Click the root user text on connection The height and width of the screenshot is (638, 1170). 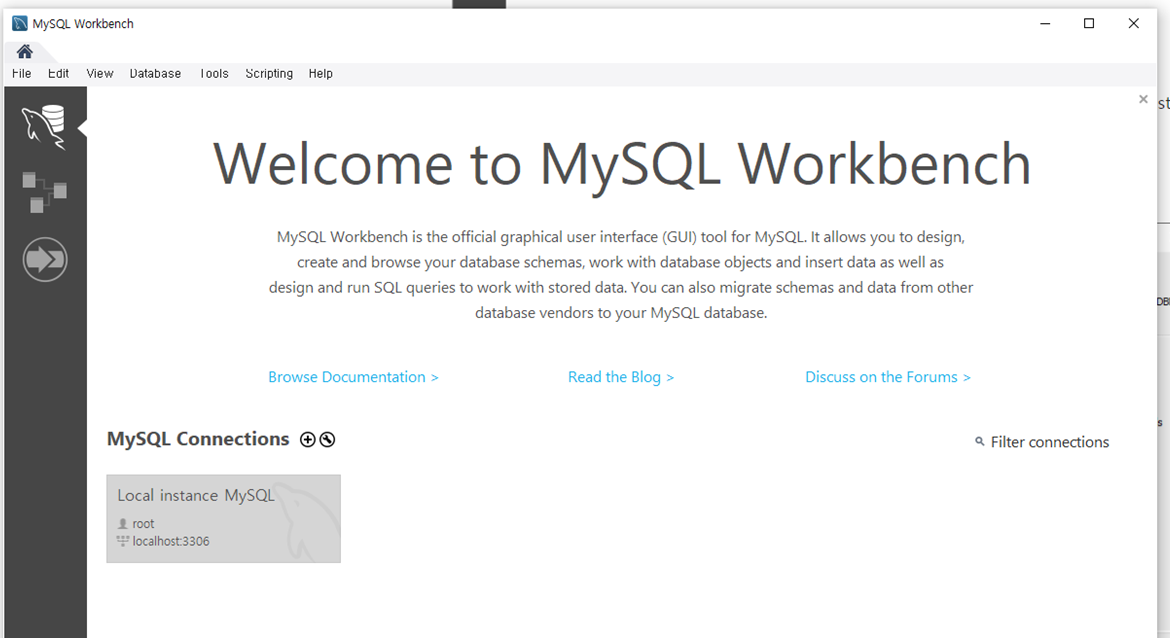click(143, 524)
